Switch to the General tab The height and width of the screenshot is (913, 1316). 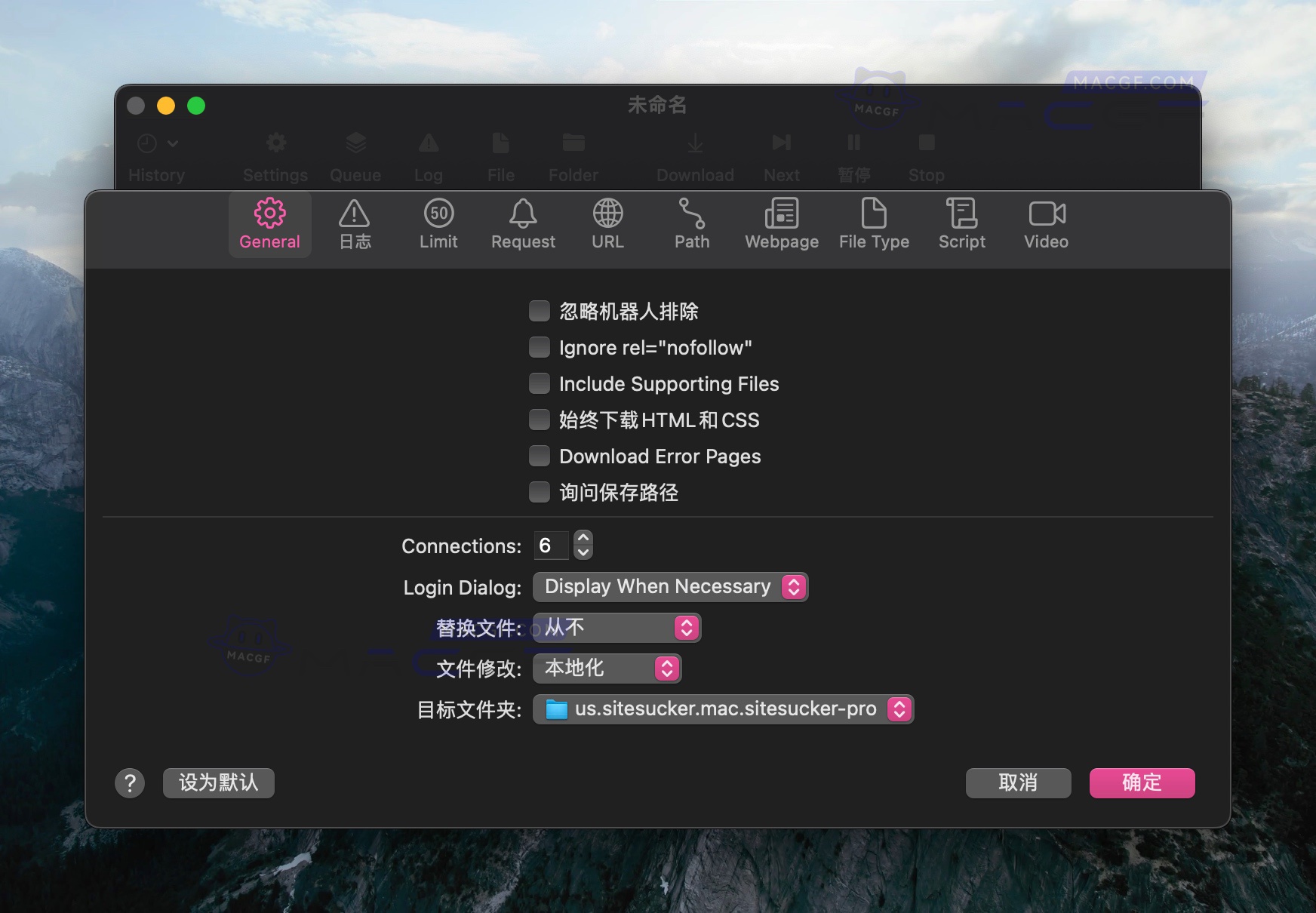[269, 224]
